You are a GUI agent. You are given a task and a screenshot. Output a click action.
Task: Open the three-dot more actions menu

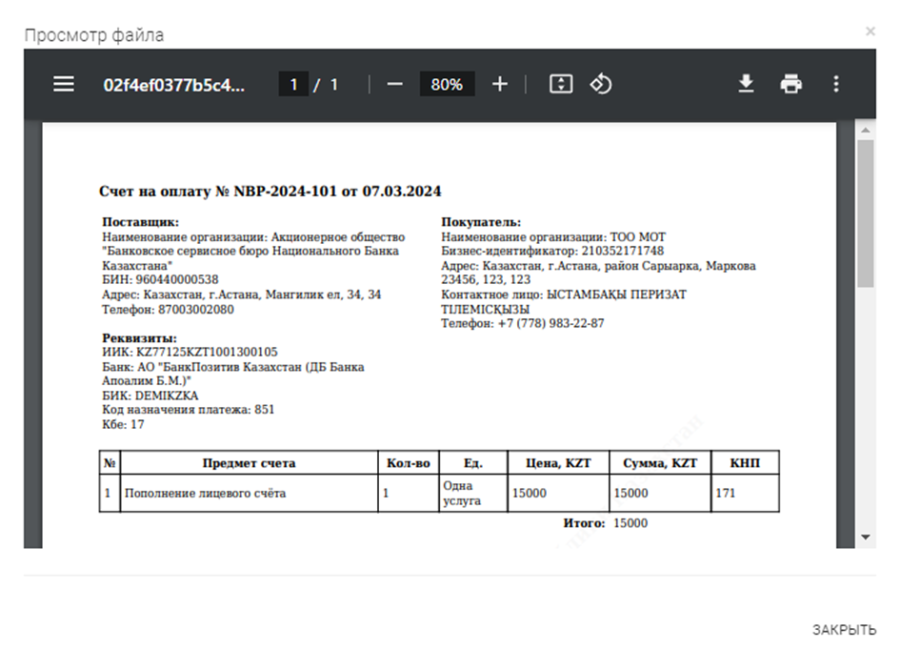[836, 85]
